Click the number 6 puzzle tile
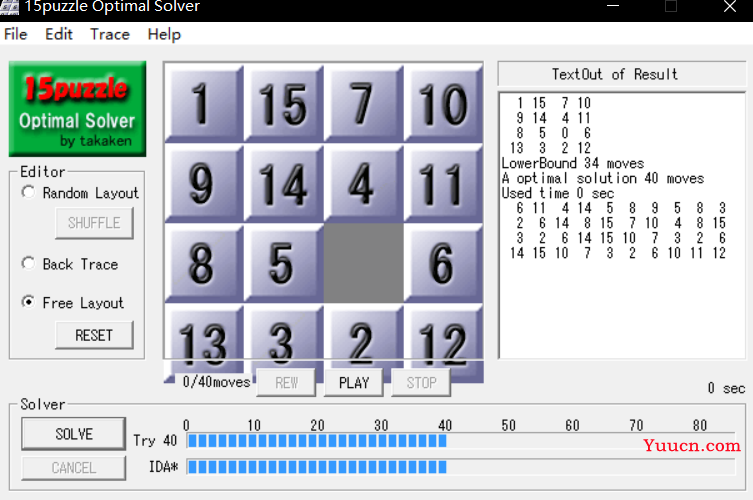Image resolution: width=753 pixels, height=500 pixels. [443, 264]
